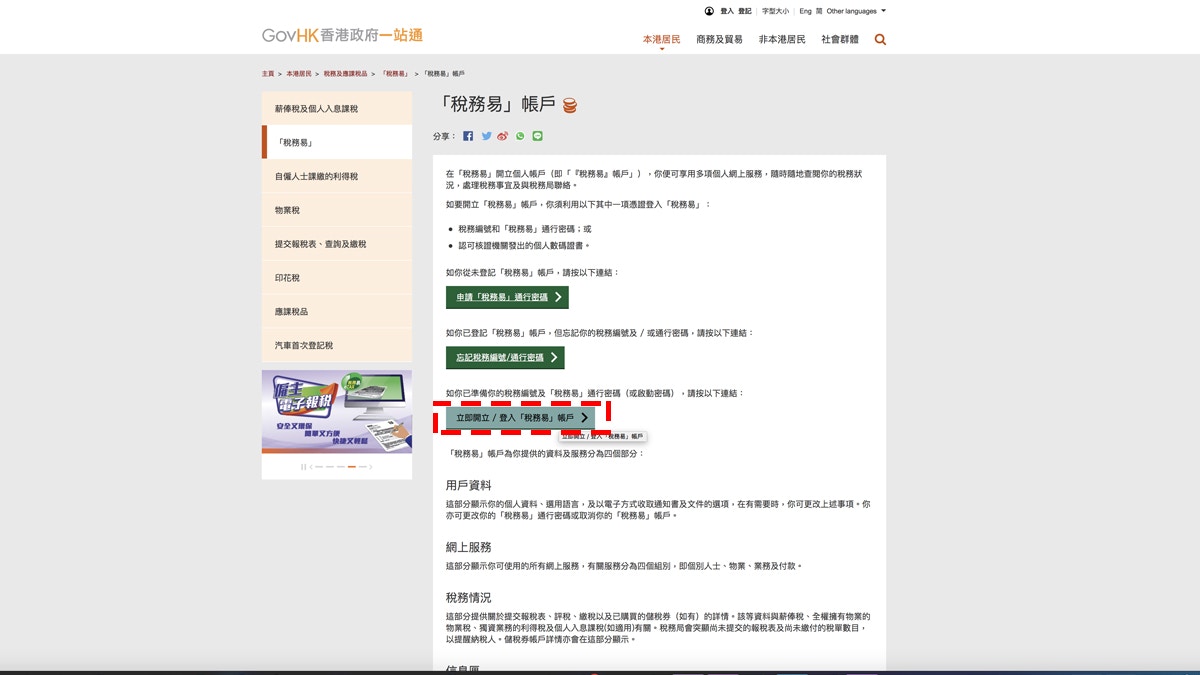Click the 申請「稅務易」通行密碼 button
The width and height of the screenshot is (1200, 675).
point(507,297)
